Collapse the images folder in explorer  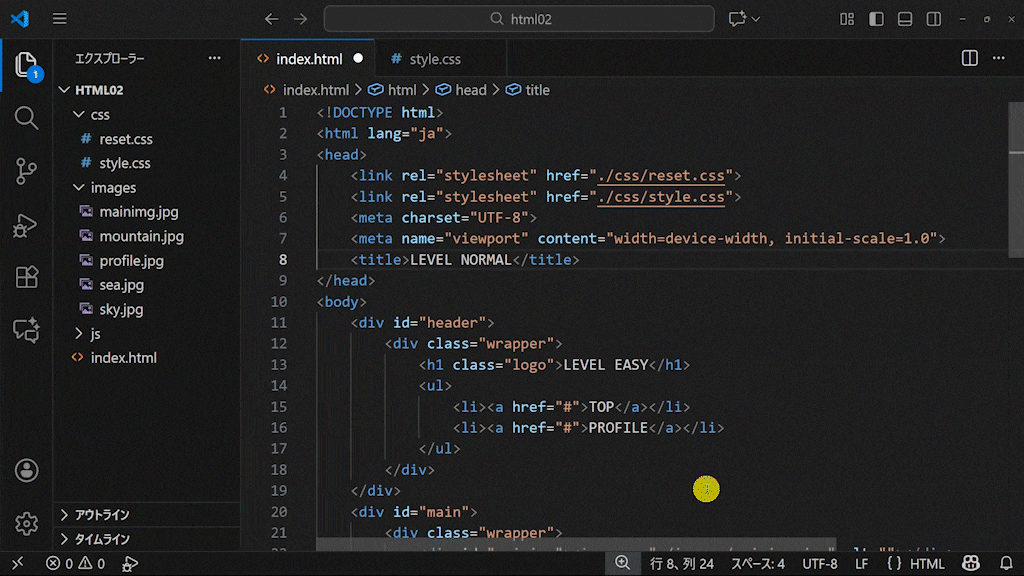click(81, 188)
